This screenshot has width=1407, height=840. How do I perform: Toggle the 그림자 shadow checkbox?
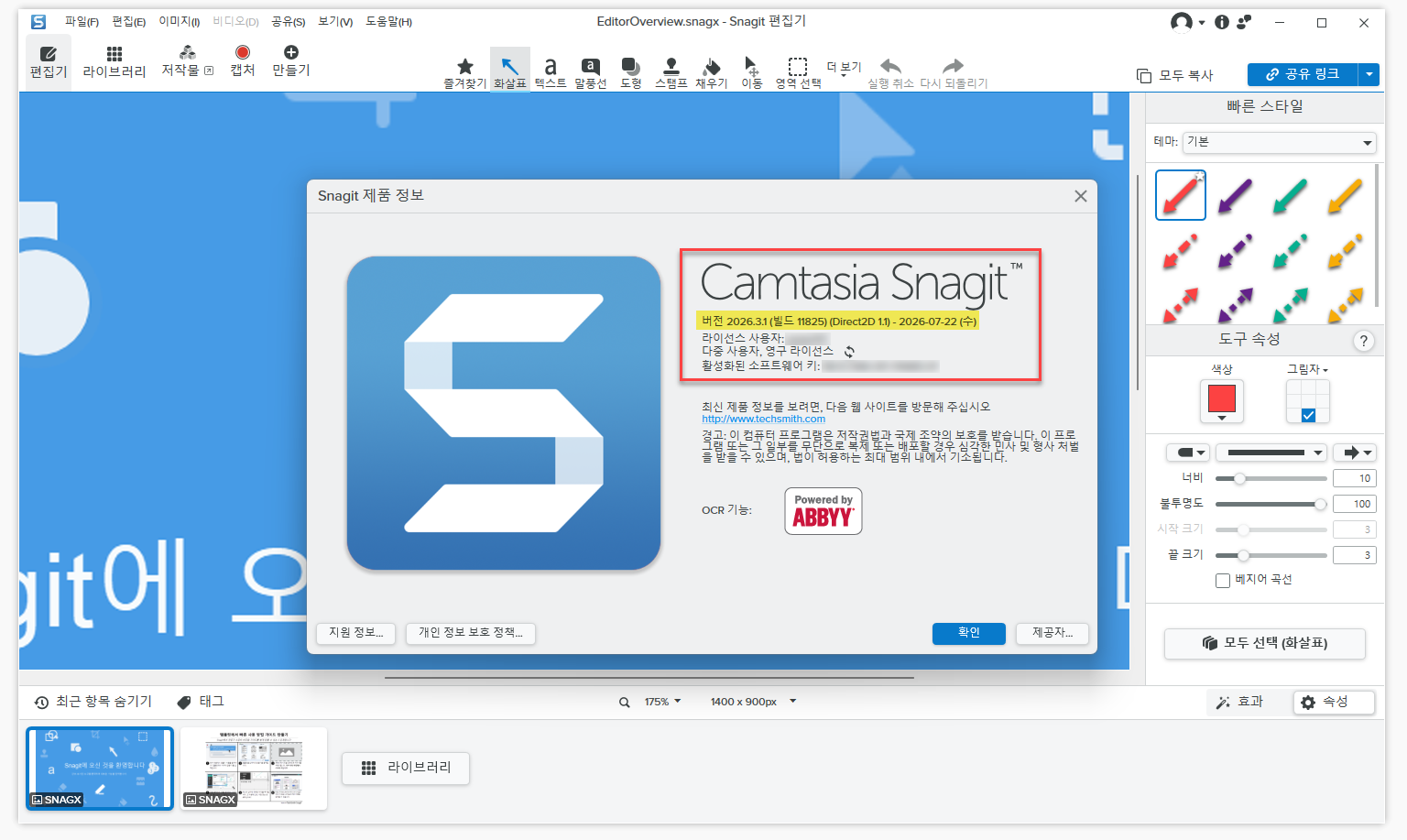pos(1308,415)
